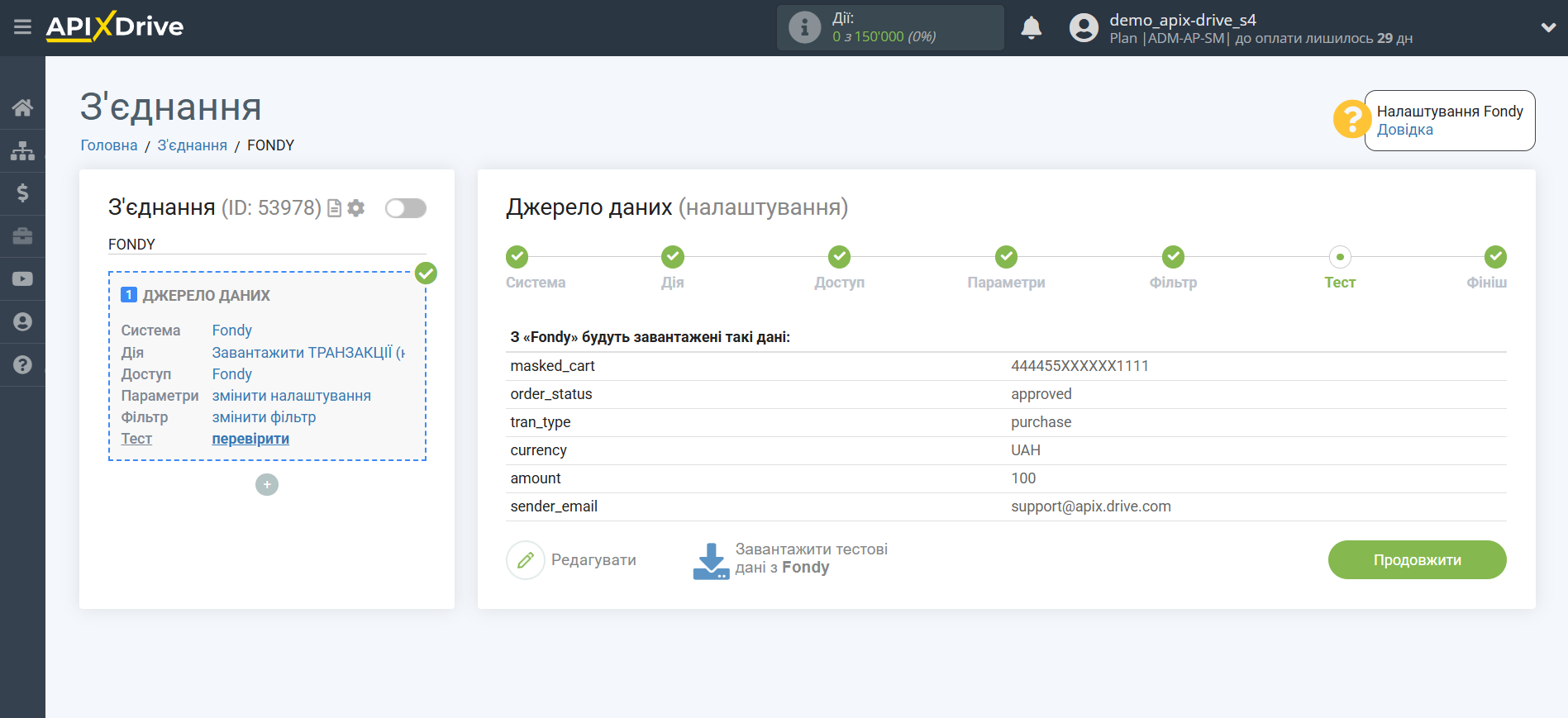Click the Продовжити button

(x=1417, y=560)
